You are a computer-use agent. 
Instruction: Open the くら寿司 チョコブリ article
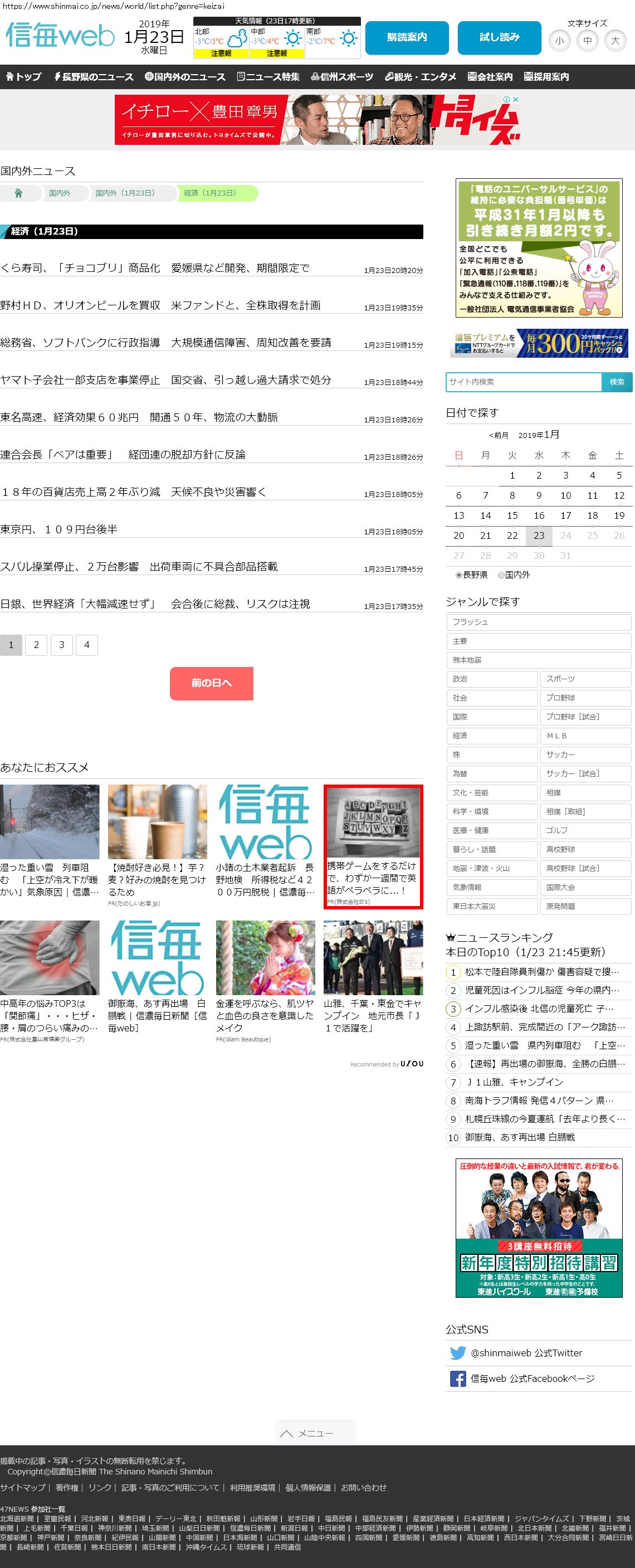point(155,268)
